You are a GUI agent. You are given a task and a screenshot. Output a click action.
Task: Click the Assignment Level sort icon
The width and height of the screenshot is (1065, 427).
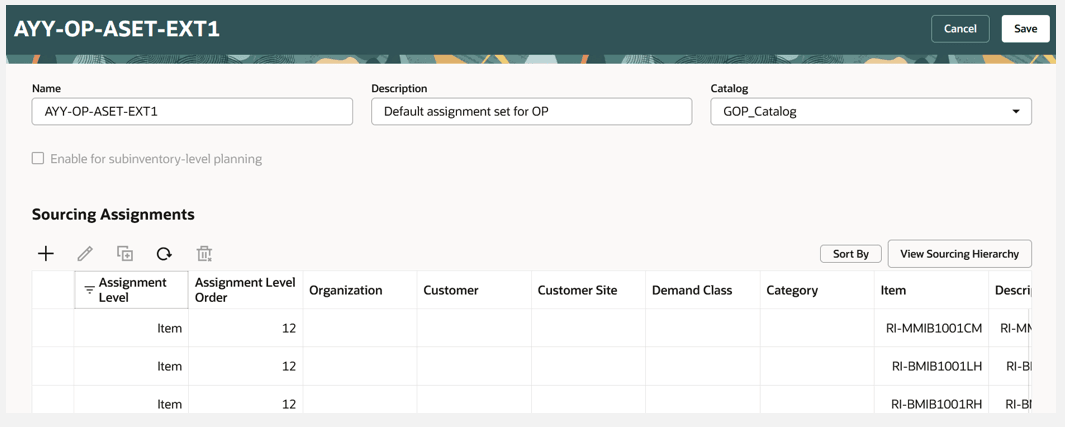[89, 290]
